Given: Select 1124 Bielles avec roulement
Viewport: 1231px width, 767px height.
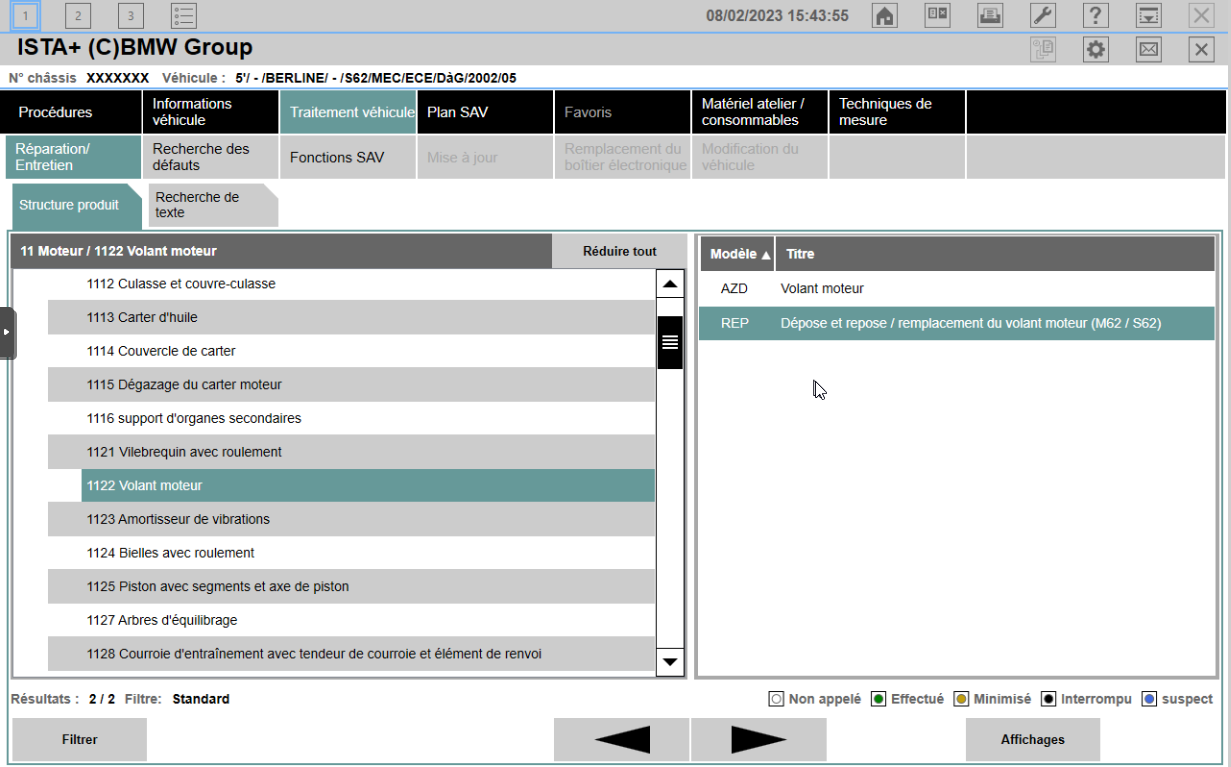Looking at the screenshot, I should click(x=351, y=553).
